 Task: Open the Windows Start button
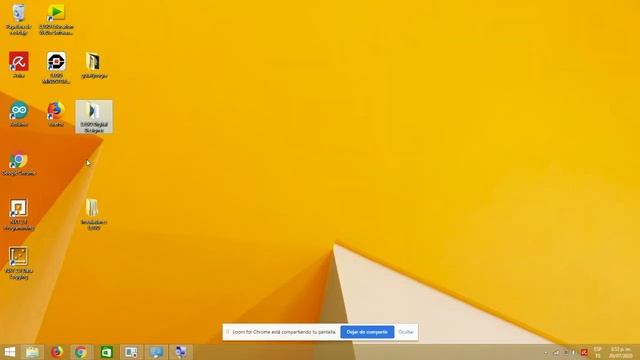tap(10, 352)
